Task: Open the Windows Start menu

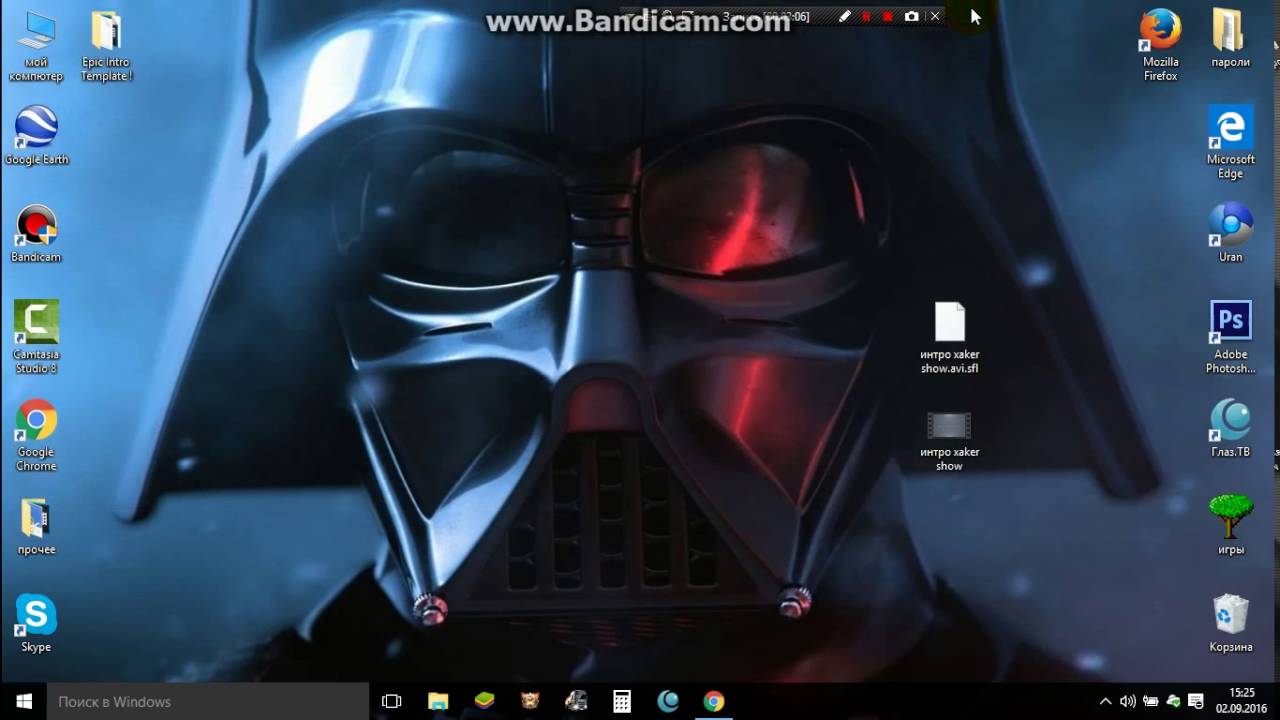Action: coord(24,701)
